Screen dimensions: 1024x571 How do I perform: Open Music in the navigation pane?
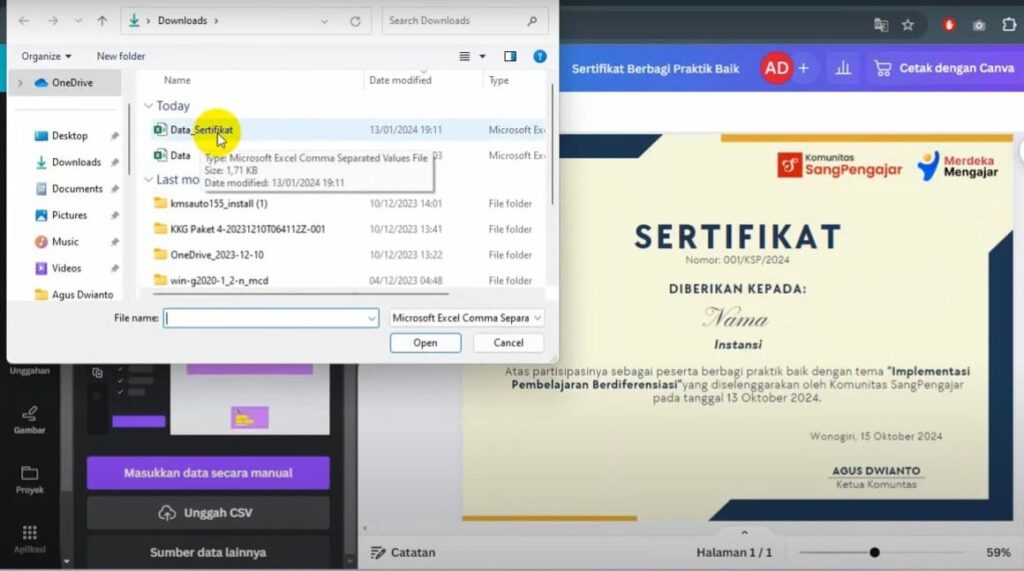(65, 242)
